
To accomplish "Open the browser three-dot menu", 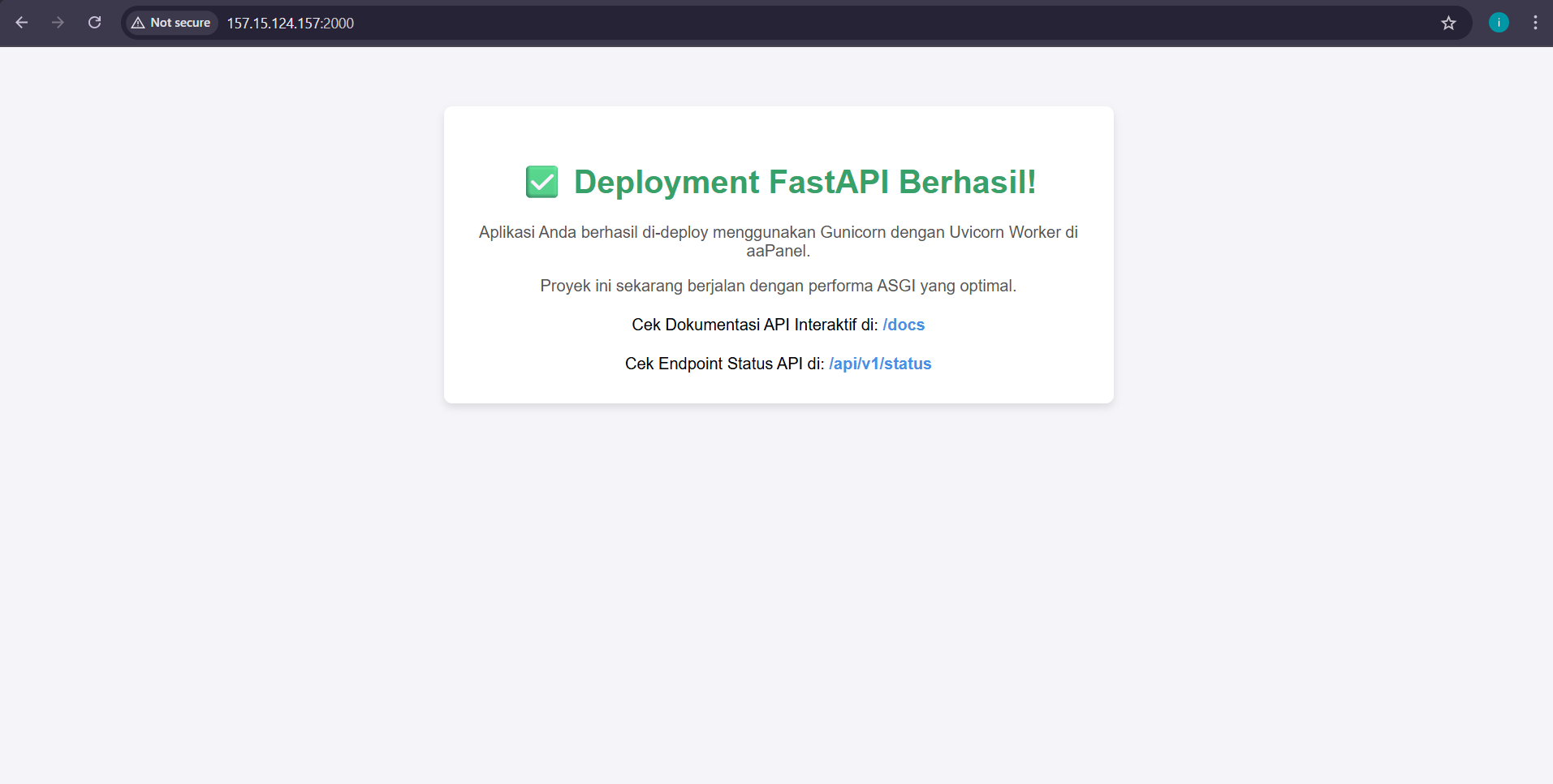I will [x=1535, y=23].
